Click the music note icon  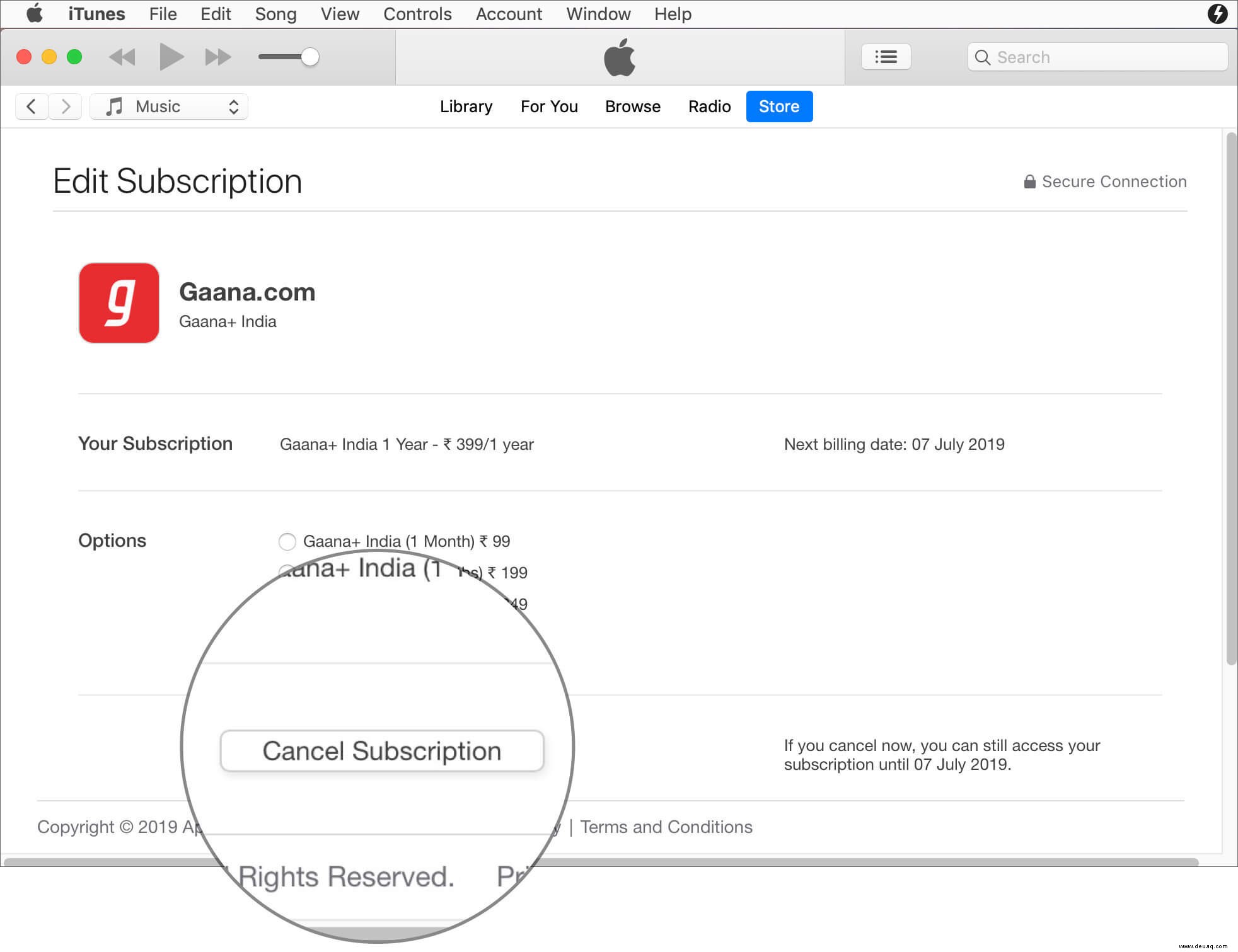tap(113, 106)
